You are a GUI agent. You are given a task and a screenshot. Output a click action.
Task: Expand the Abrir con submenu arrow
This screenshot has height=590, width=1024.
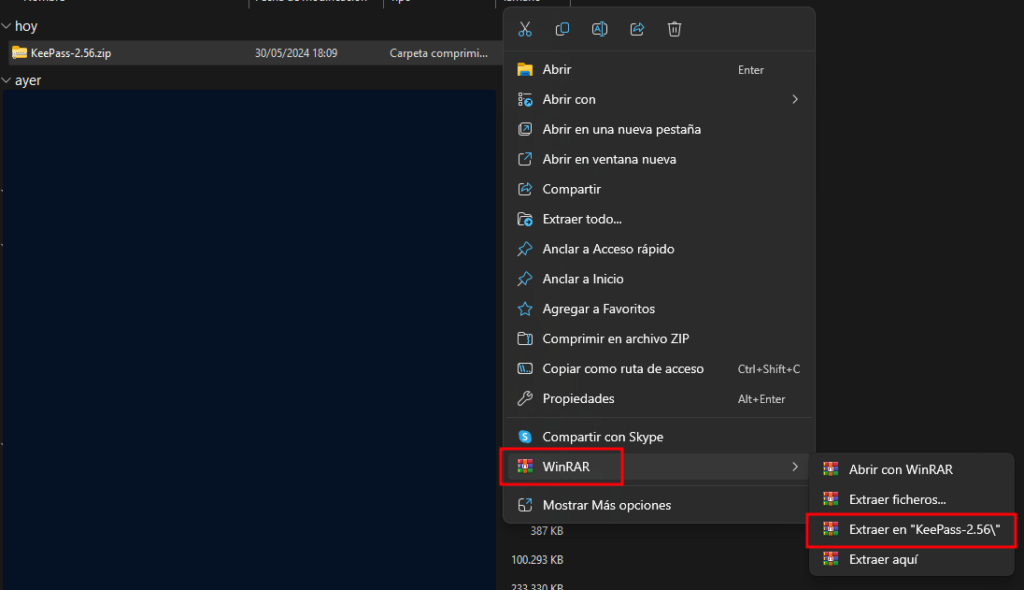(795, 99)
